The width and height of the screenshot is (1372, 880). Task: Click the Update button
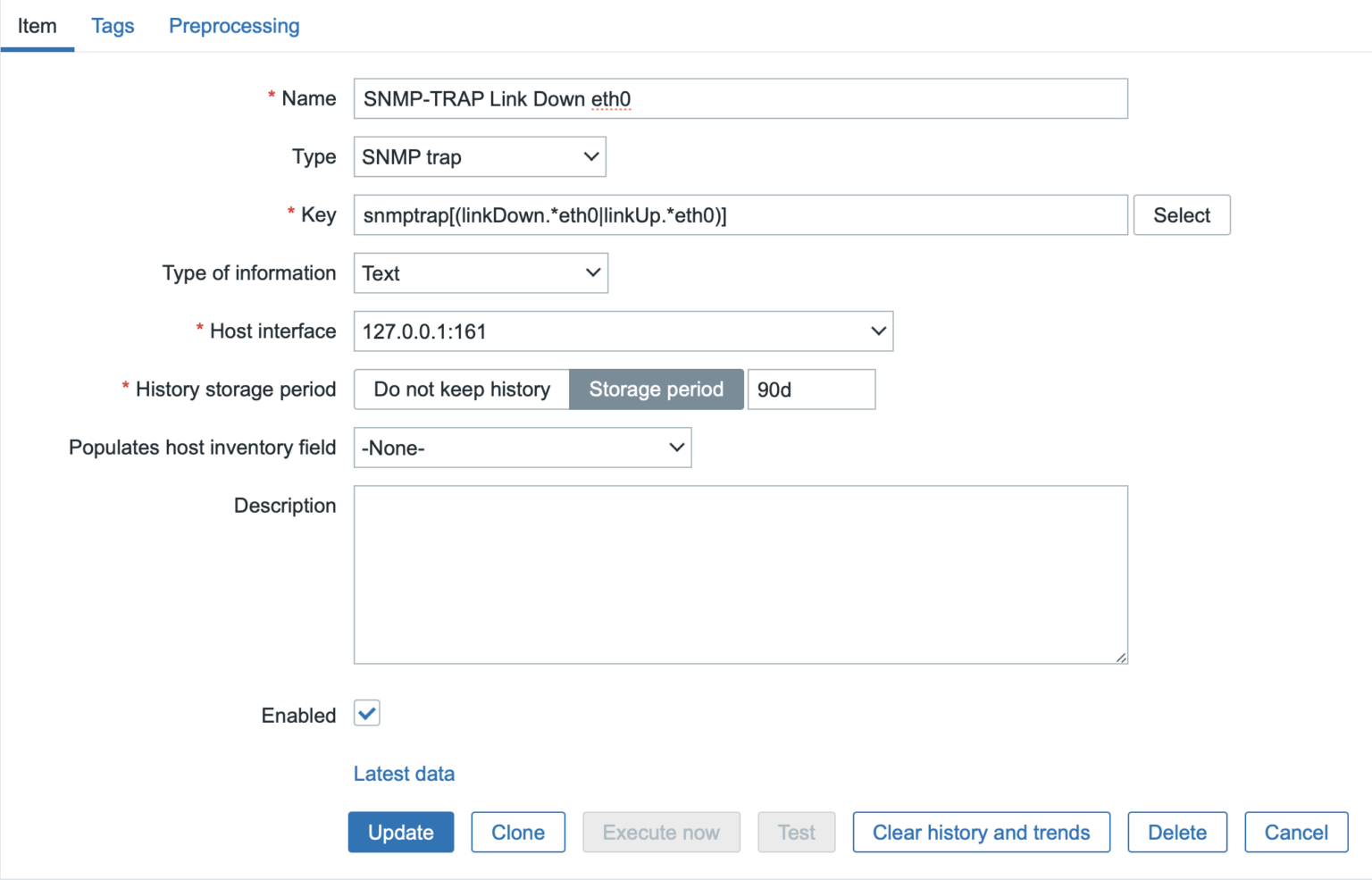(400, 832)
